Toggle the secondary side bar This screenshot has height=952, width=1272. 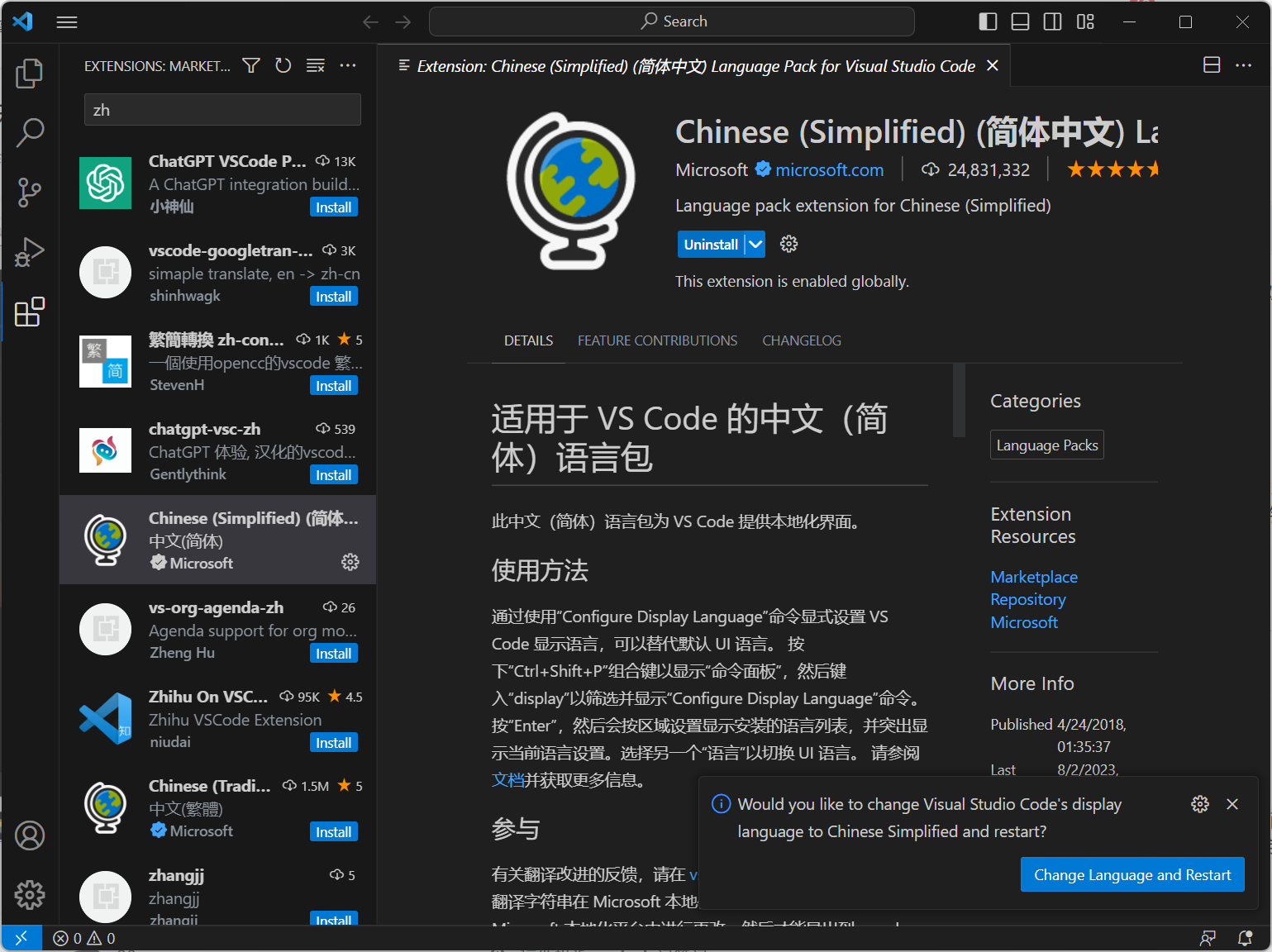pyautogui.click(x=1053, y=22)
